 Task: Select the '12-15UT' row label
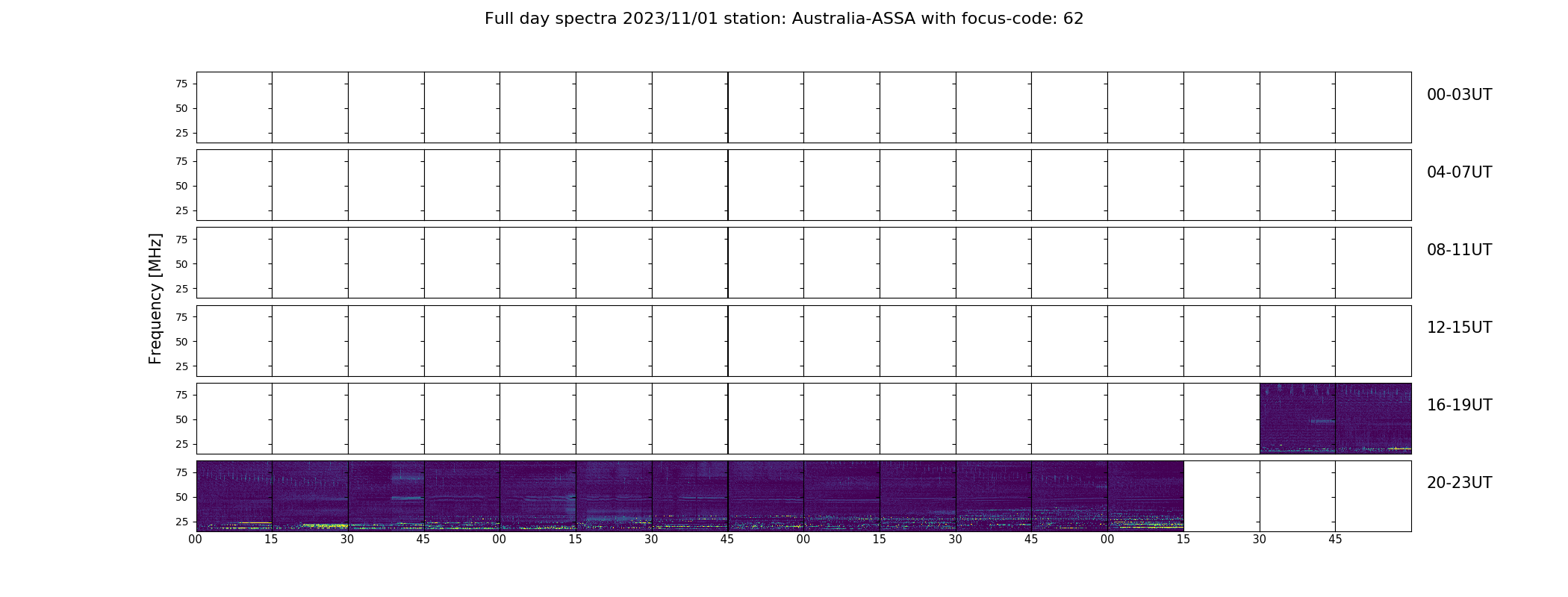click(1459, 328)
